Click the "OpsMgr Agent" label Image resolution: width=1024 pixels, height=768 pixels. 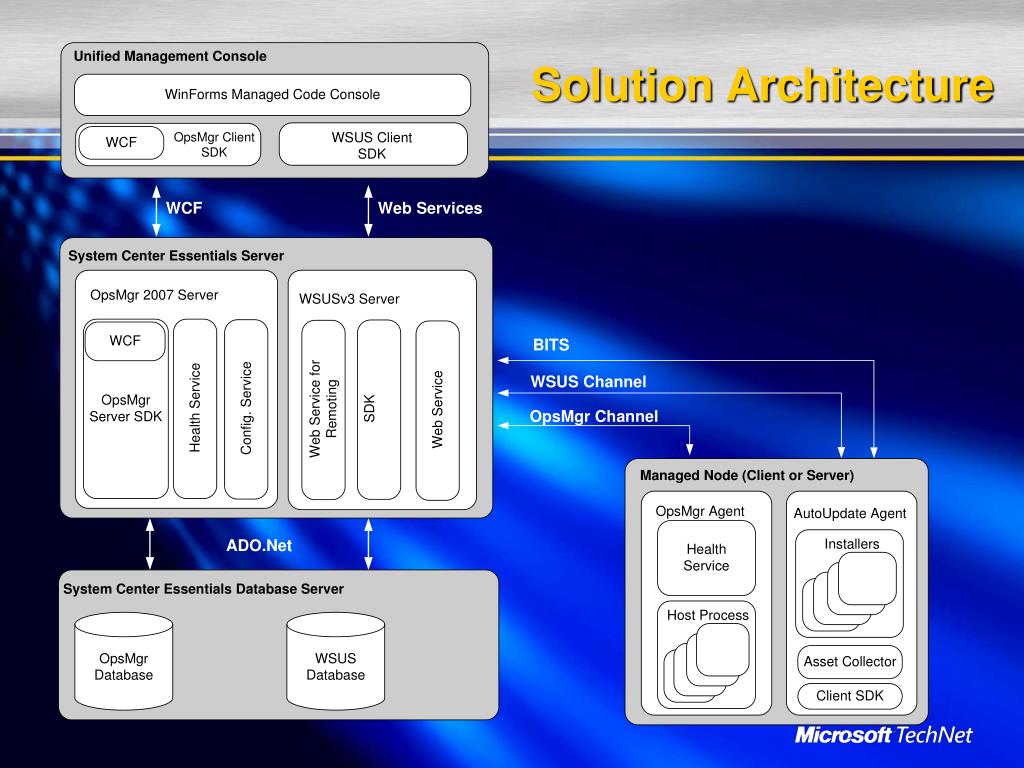[x=699, y=511]
